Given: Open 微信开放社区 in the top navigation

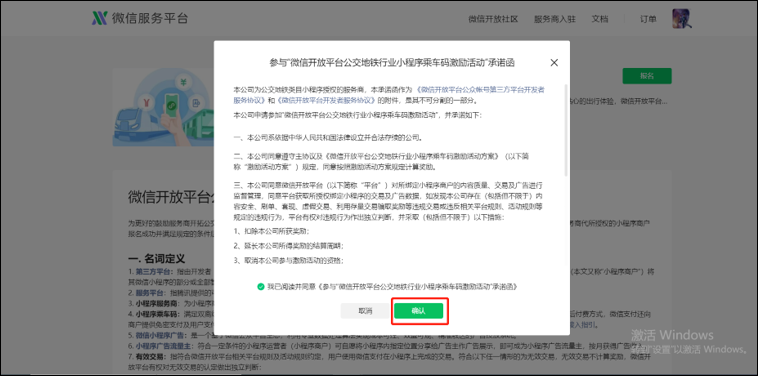Looking at the screenshot, I should tap(493, 19).
